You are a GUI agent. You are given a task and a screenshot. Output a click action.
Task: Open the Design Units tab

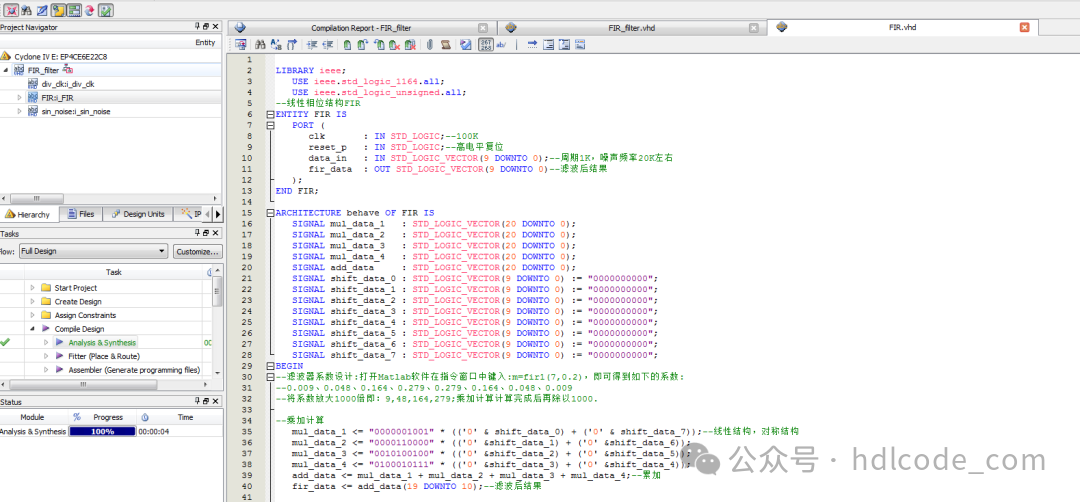tap(138, 214)
